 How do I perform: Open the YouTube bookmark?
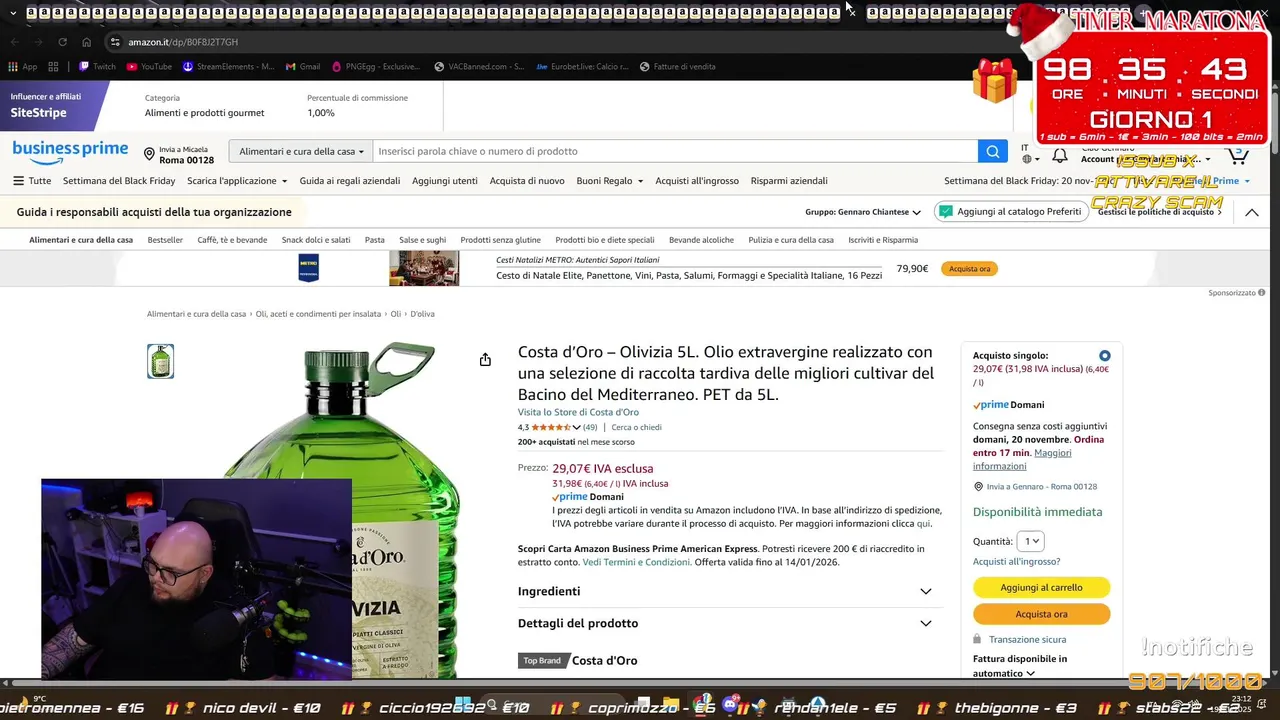point(149,67)
